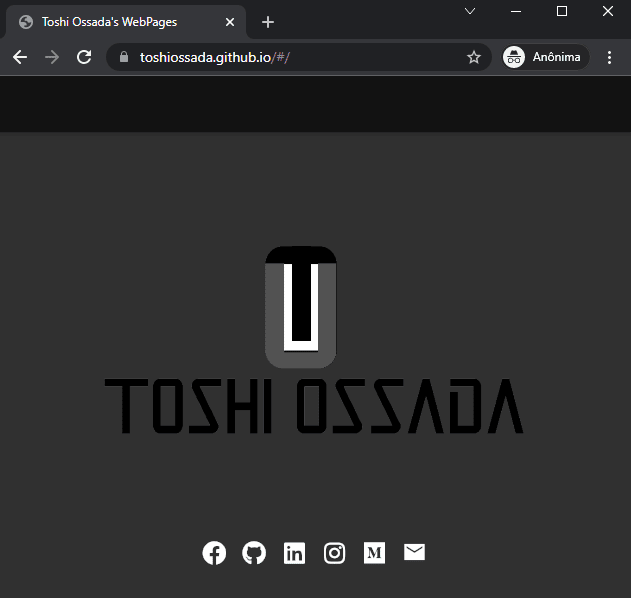631x598 pixels.
Task: Maximize the Chrome window
Action: click(x=562, y=11)
